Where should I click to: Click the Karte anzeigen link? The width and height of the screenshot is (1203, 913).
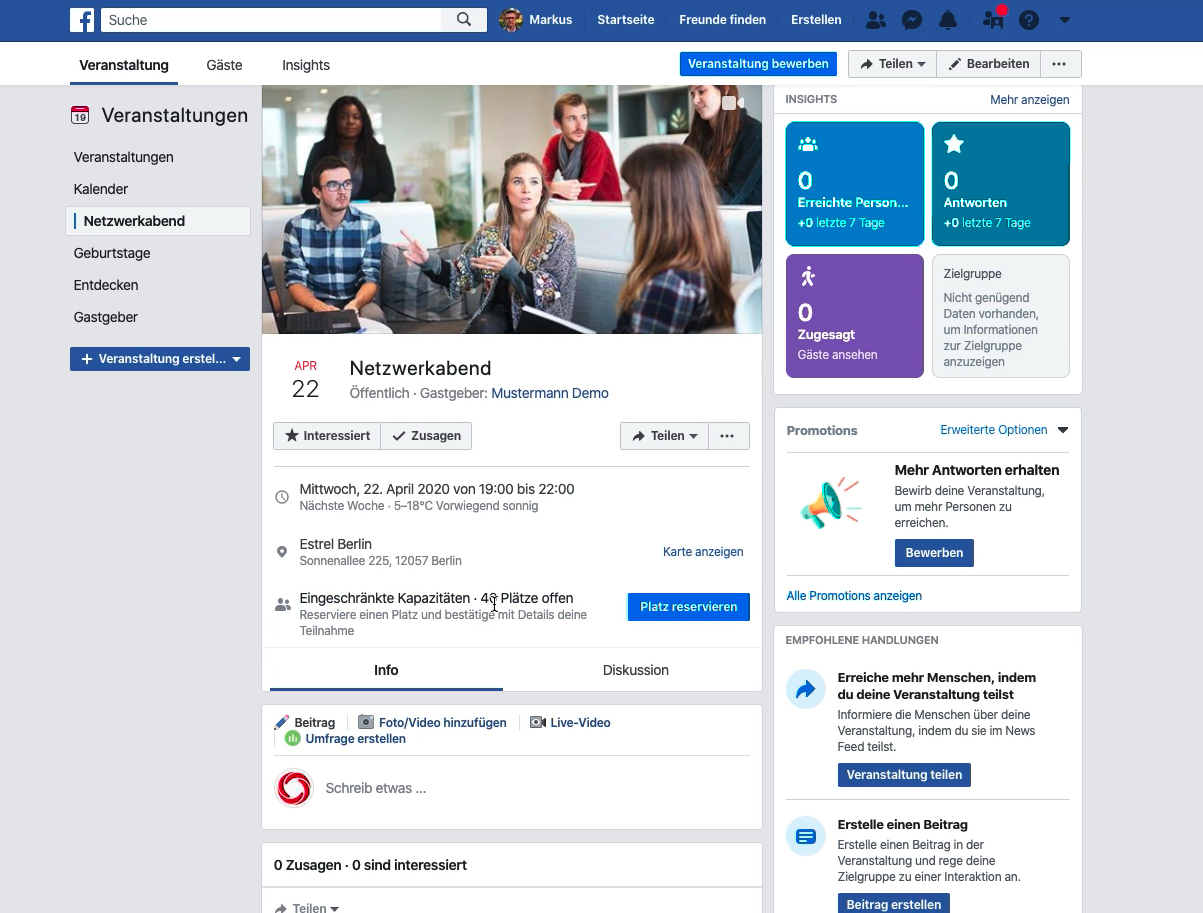703,552
